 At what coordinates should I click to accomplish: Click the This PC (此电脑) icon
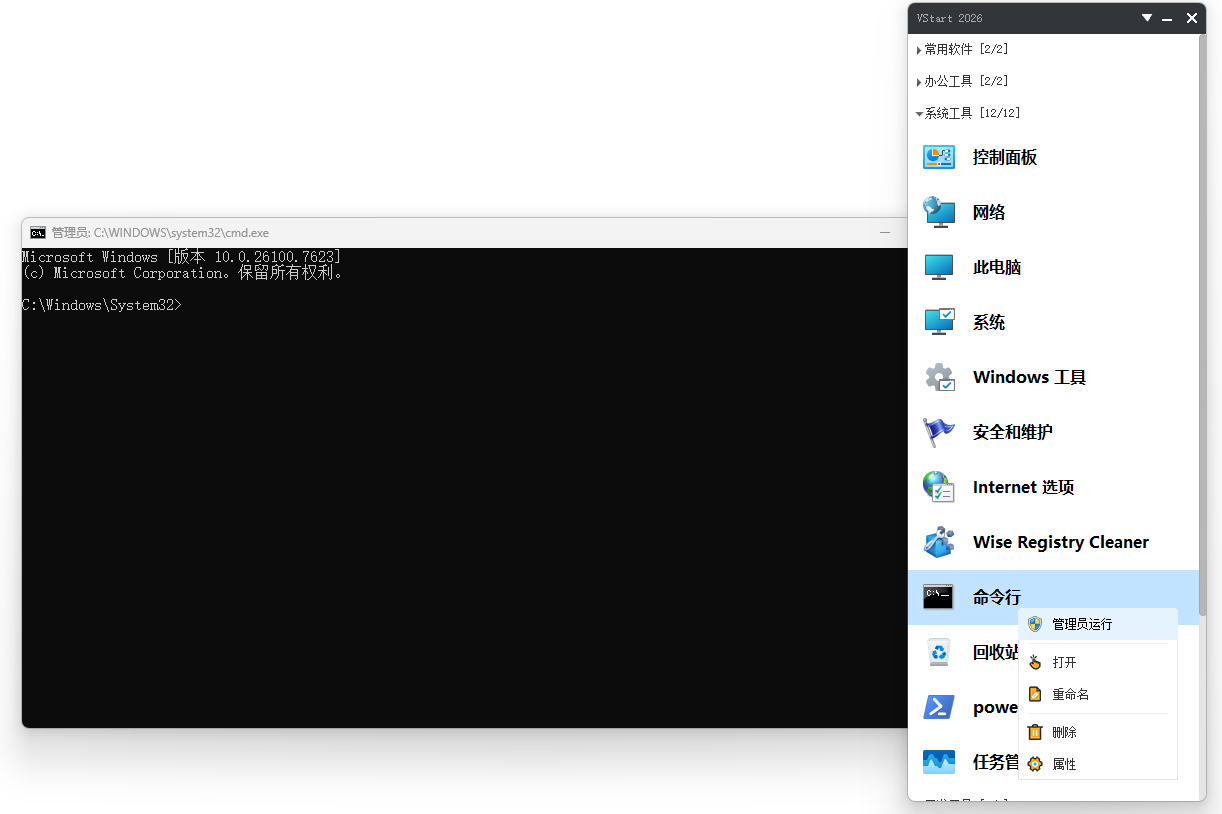pos(939,267)
